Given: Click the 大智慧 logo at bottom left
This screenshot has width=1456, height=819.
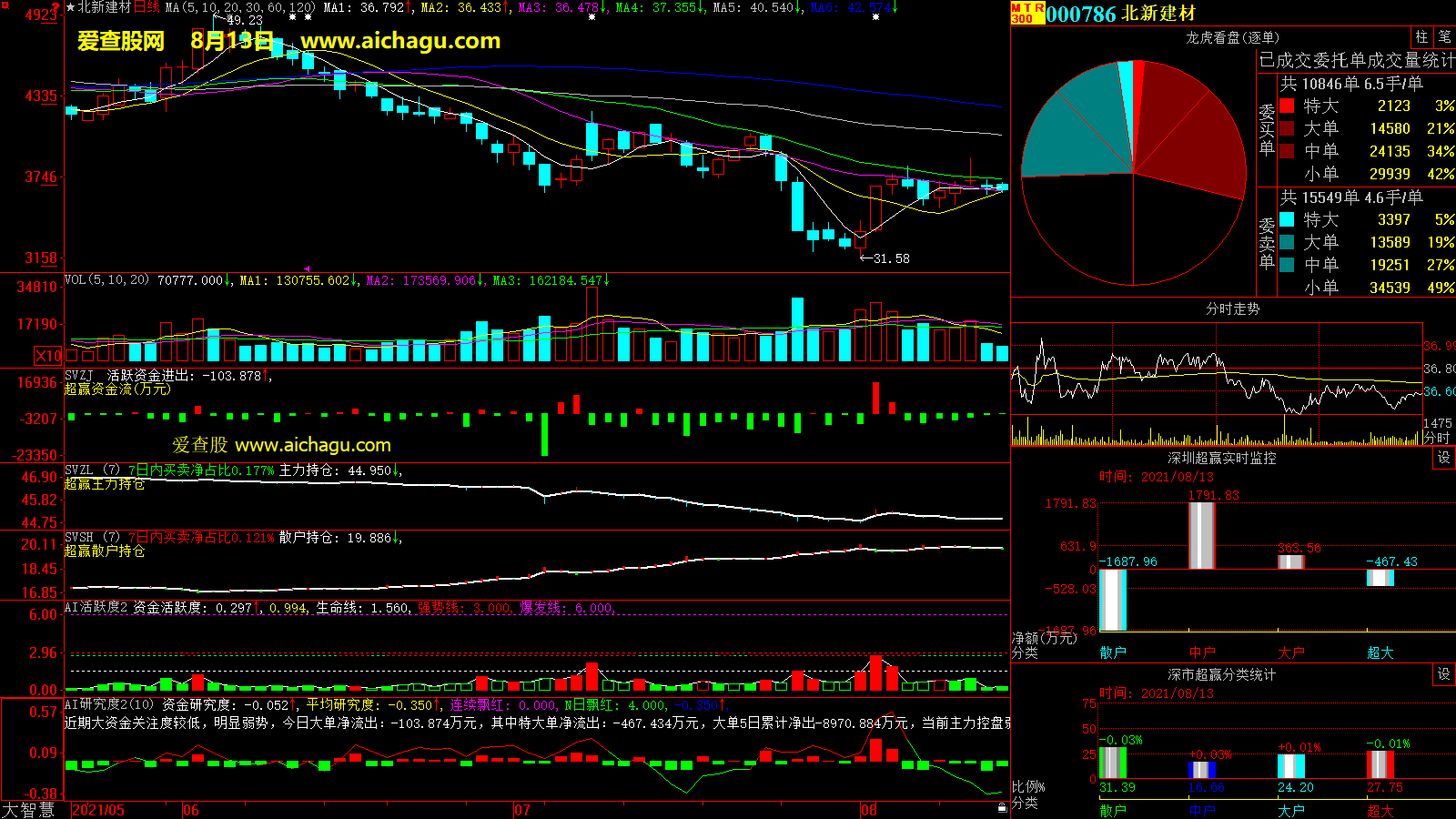Looking at the screenshot, I should point(29,810).
